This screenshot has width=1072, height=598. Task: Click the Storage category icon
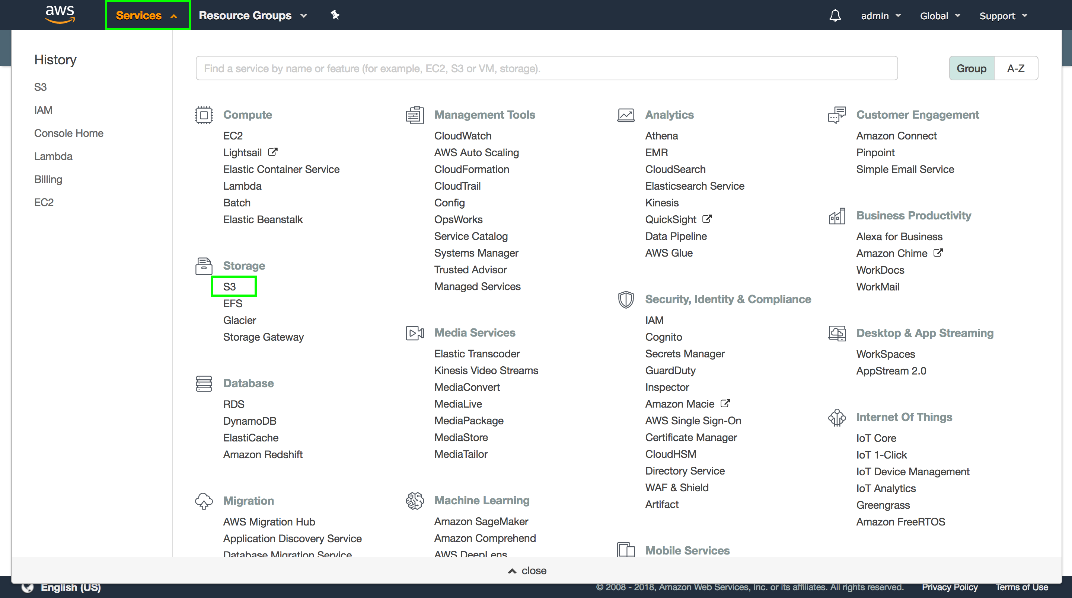(204, 266)
